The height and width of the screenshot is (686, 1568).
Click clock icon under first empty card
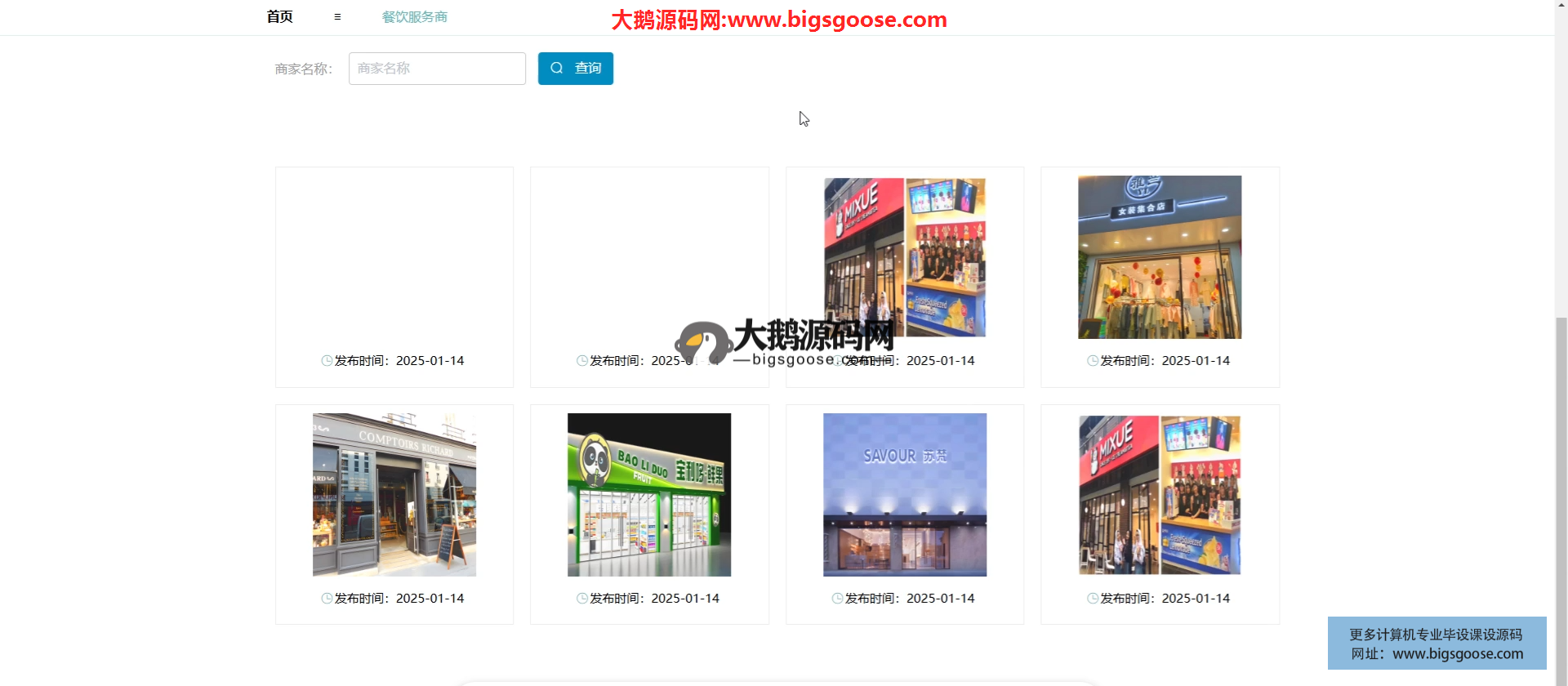[327, 361]
